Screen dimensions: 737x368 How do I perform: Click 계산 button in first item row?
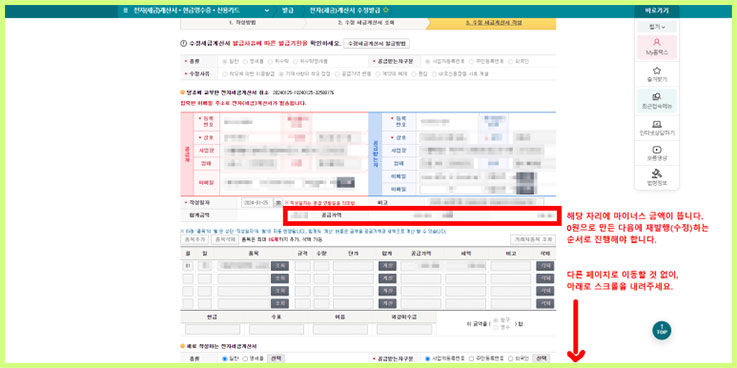coord(387,266)
